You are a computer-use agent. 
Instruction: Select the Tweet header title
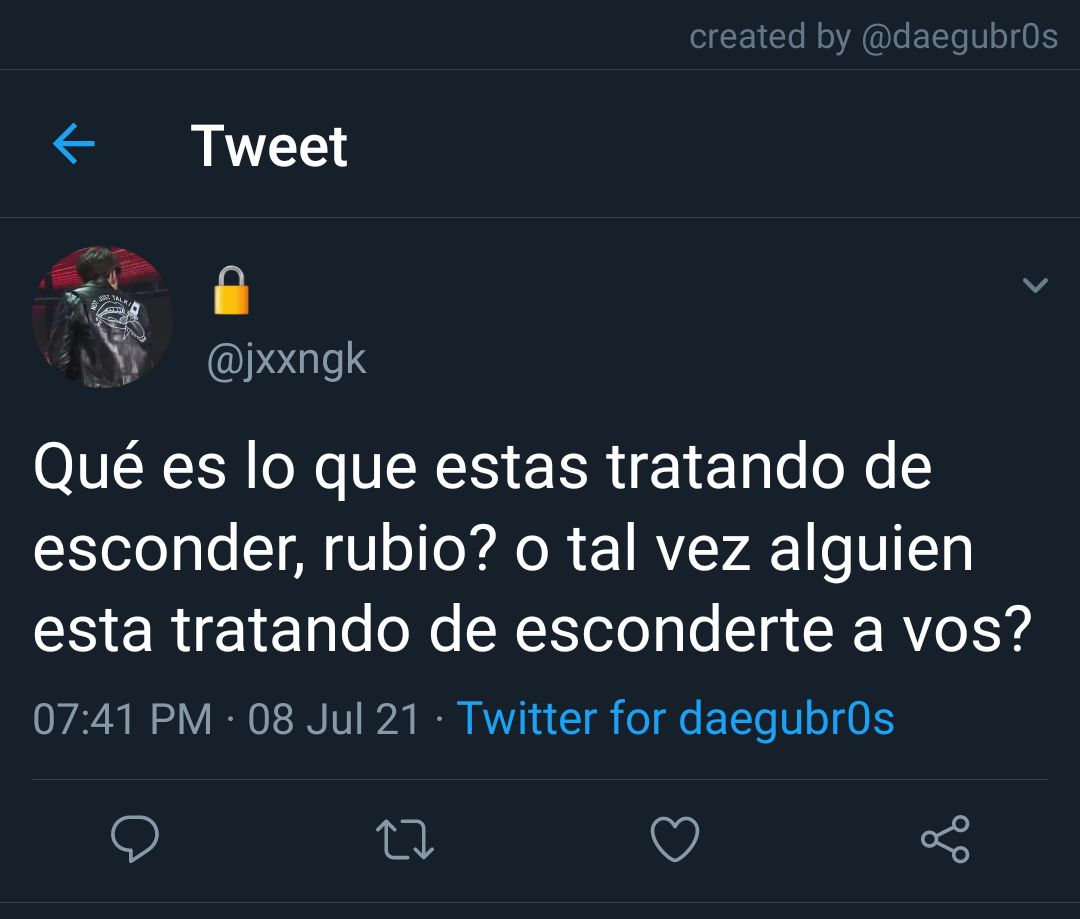pos(269,145)
